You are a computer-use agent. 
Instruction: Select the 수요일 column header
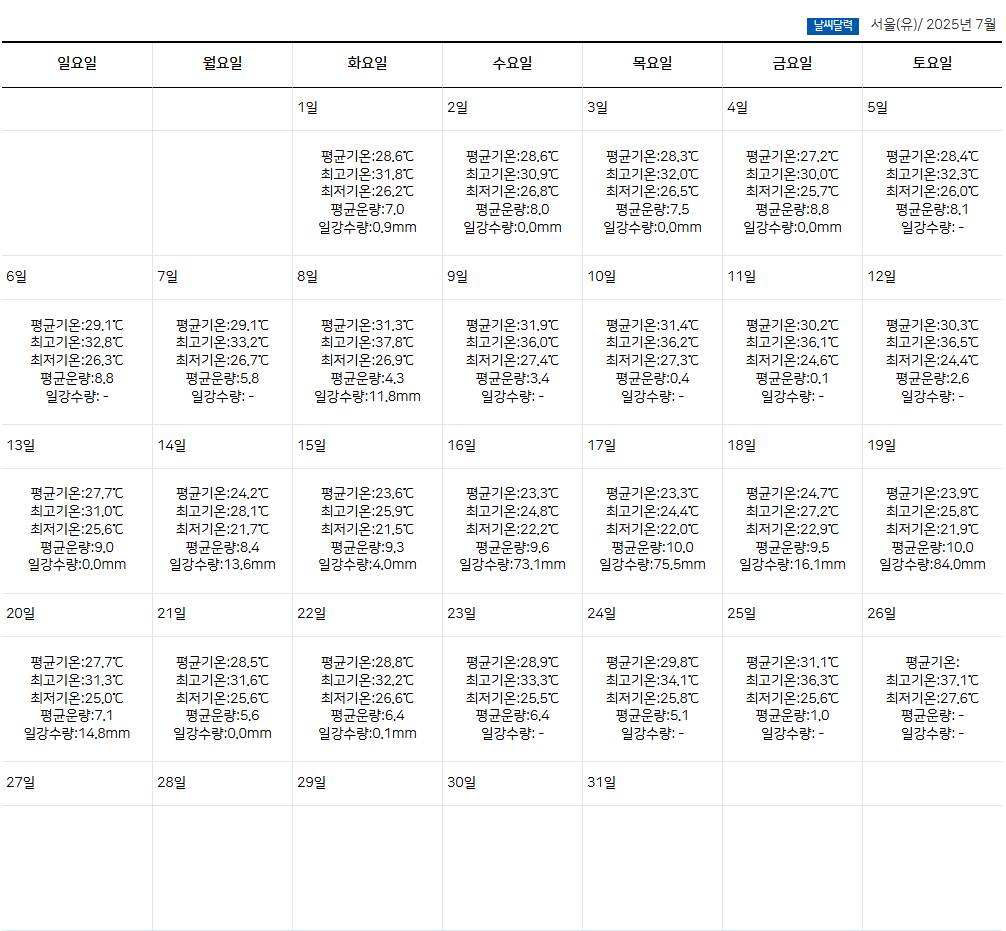point(512,64)
